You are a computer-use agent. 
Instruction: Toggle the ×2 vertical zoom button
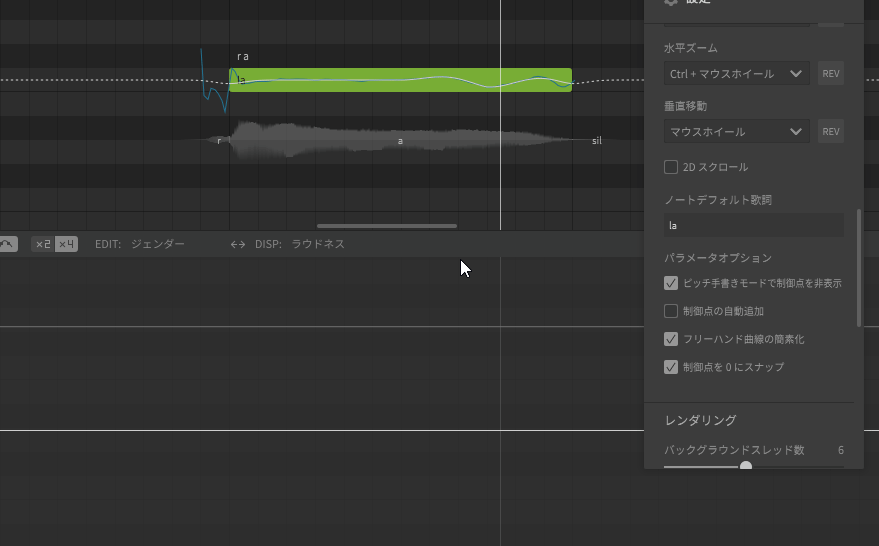coord(43,244)
